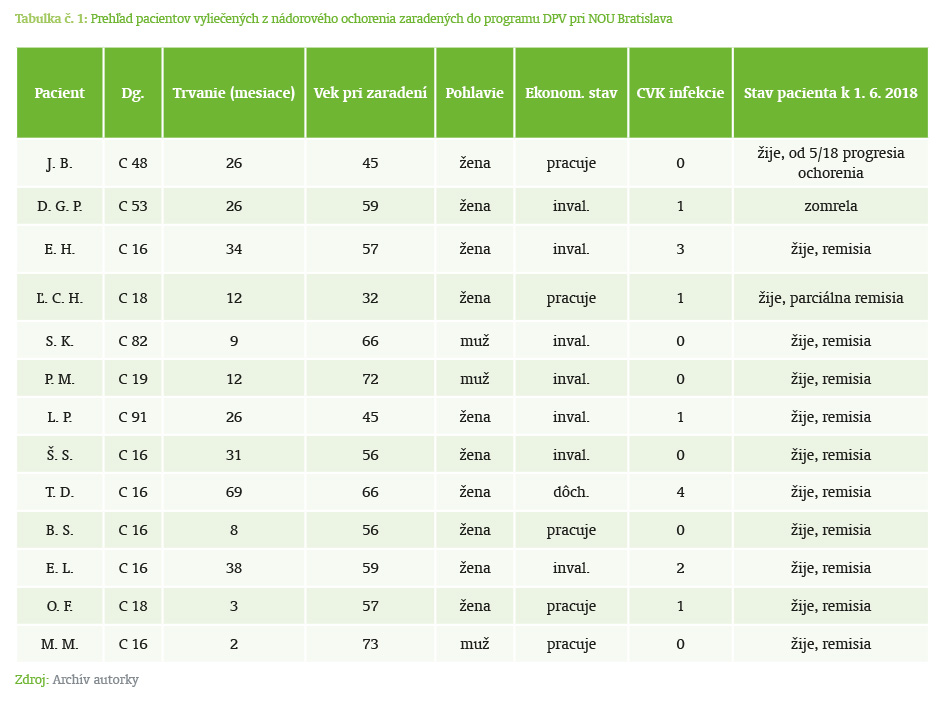Click the Pacient column header
945x709 pixels.
(x=60, y=93)
